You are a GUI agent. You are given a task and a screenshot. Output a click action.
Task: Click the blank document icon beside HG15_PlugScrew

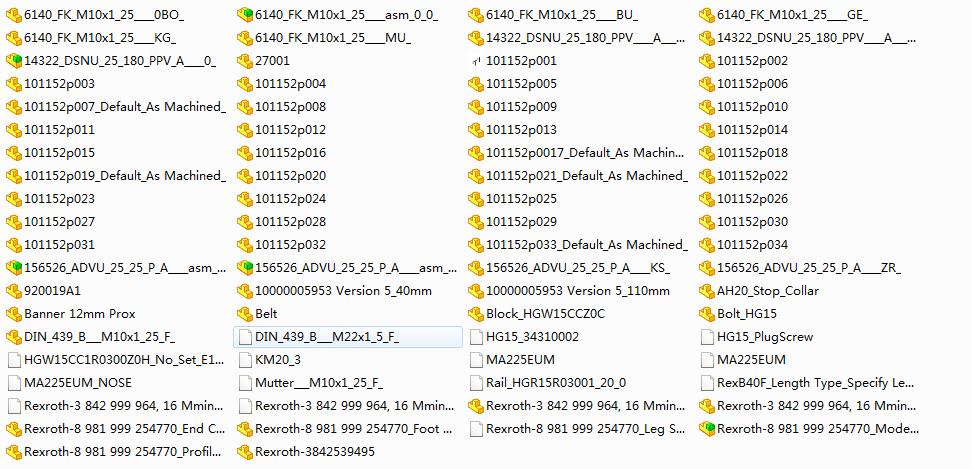coord(707,337)
